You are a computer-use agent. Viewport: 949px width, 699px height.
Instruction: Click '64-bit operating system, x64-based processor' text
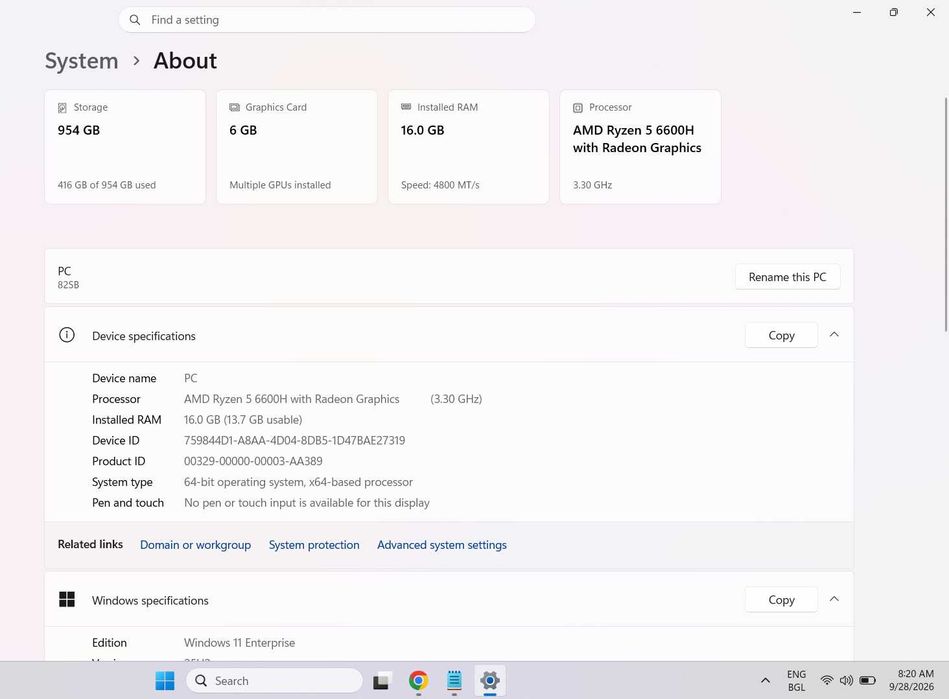coord(298,482)
